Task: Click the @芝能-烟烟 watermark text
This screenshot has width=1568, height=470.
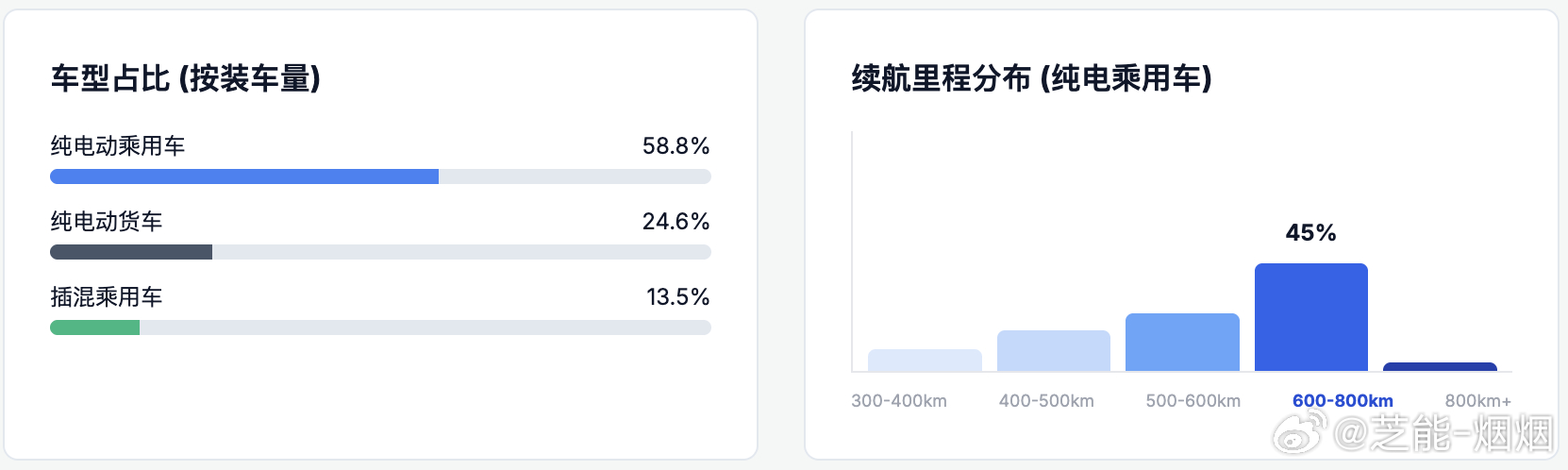Action: point(1443,434)
